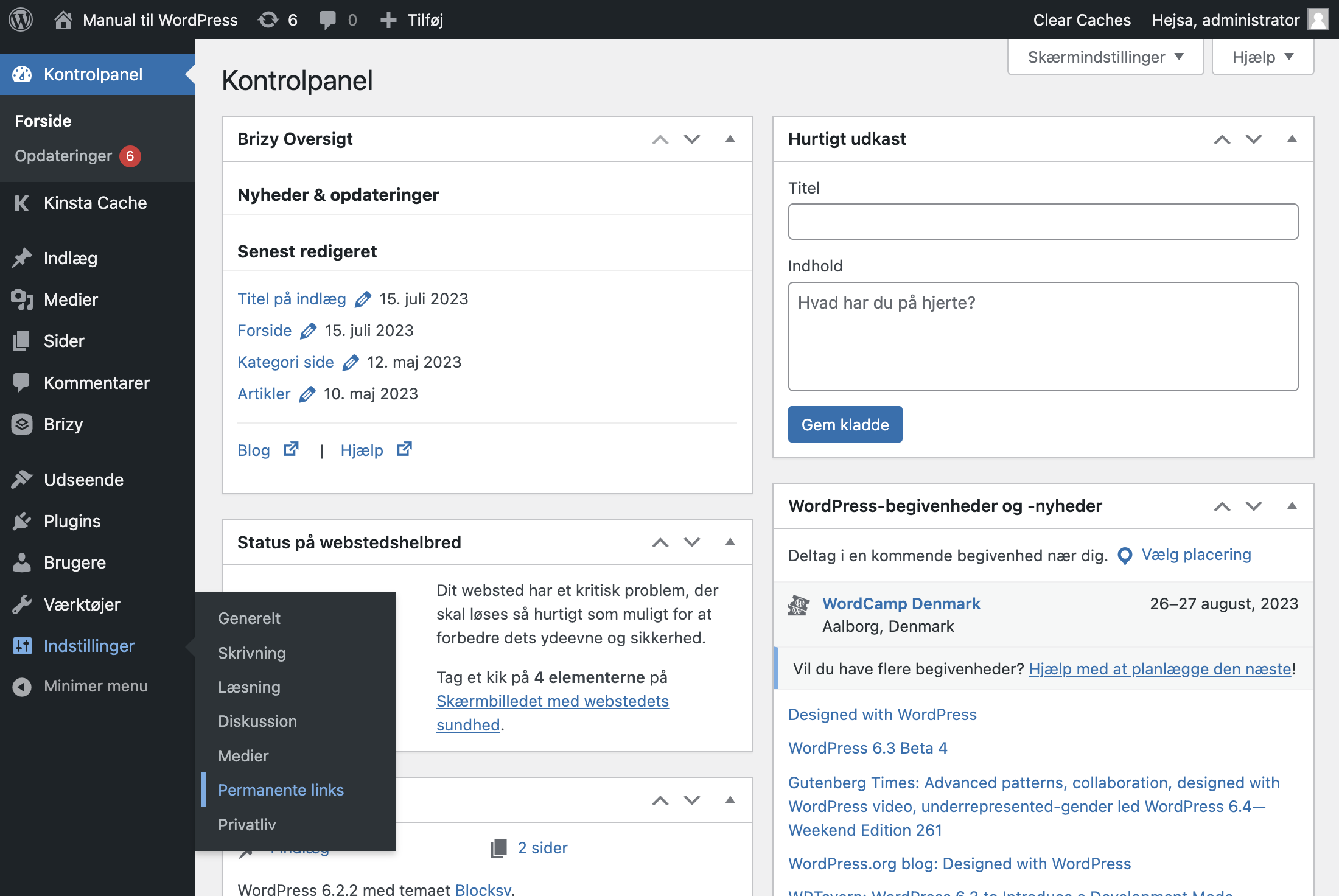Toggle the Status på webstedshelbred panel

point(730,542)
